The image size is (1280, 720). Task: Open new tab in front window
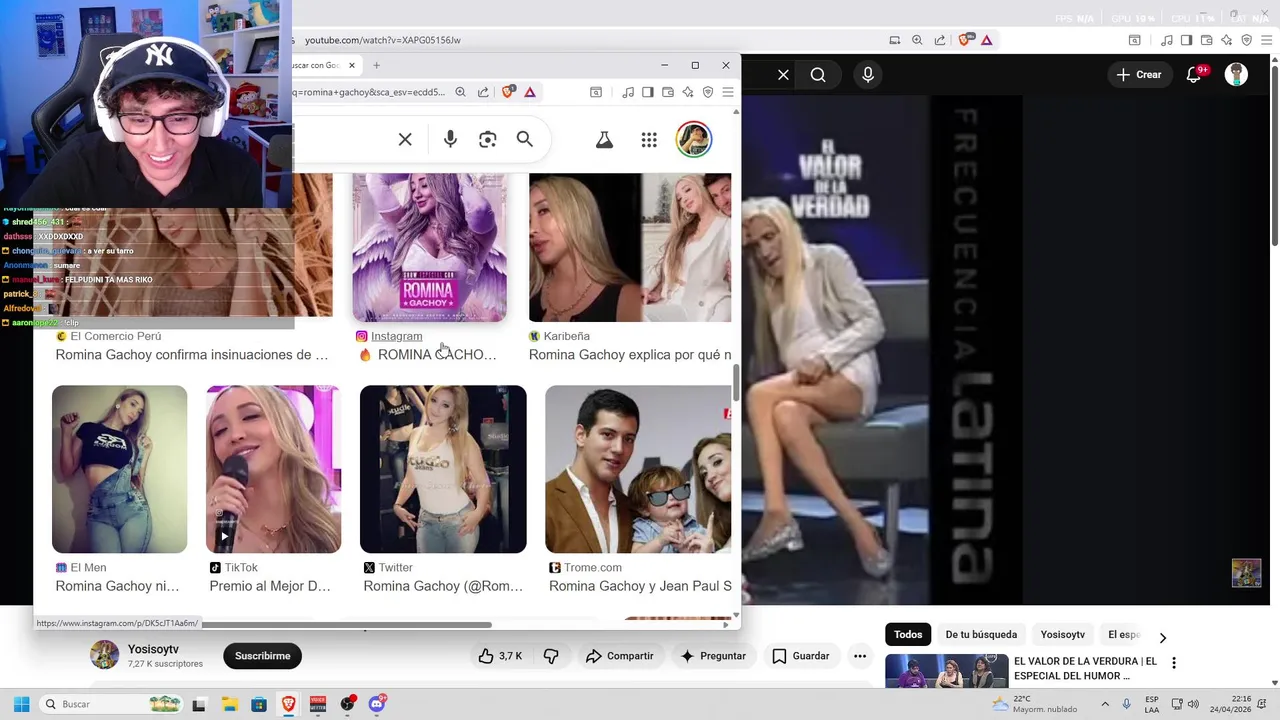[376, 65]
